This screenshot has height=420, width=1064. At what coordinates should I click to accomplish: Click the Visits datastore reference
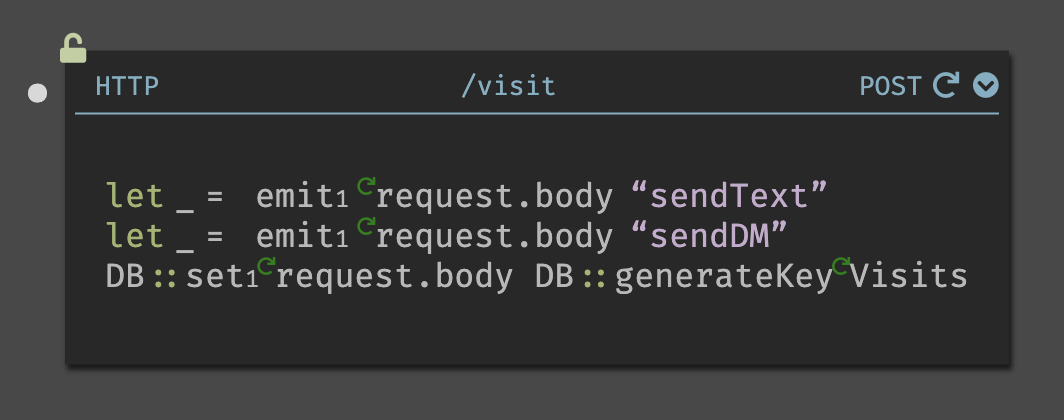tap(909, 278)
